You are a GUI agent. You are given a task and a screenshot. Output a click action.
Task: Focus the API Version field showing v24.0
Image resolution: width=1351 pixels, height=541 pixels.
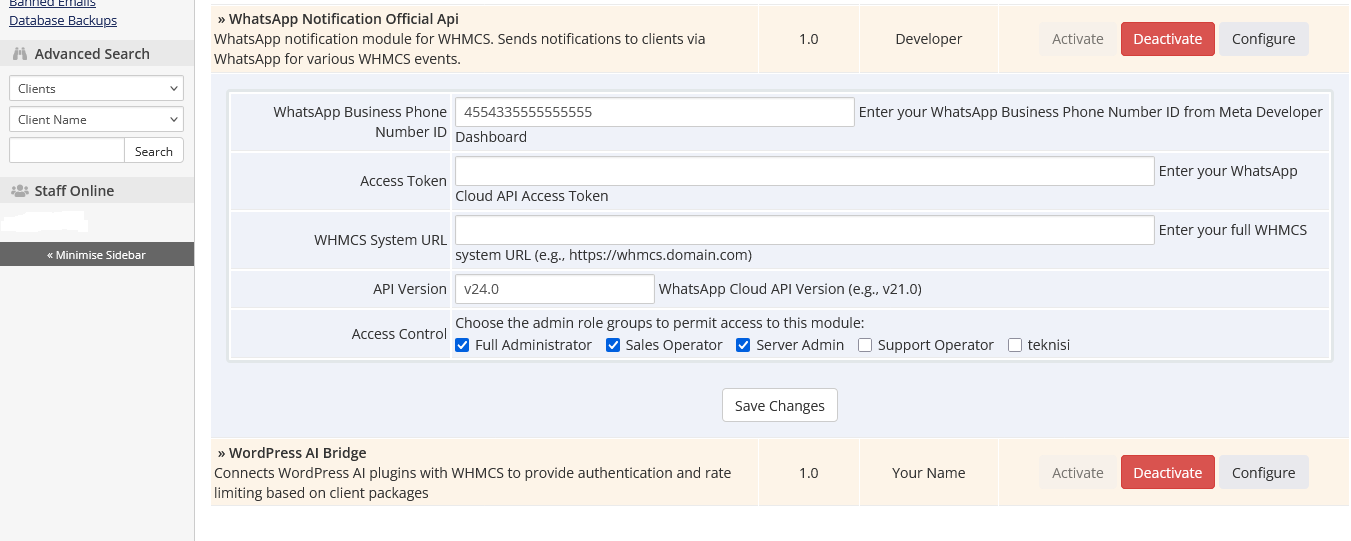pos(555,289)
